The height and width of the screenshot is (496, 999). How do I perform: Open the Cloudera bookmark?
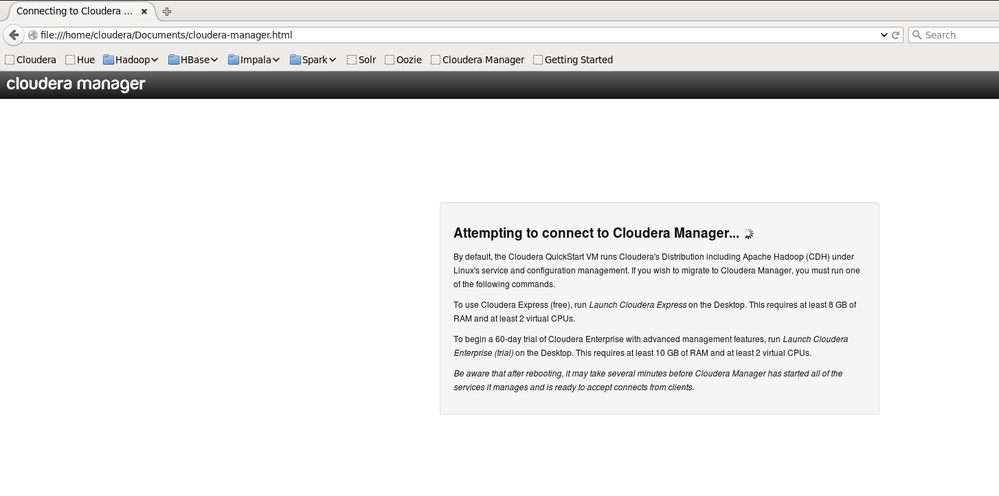coord(31,60)
